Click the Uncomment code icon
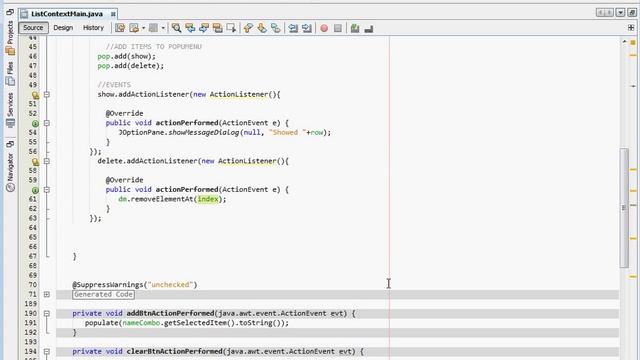The image size is (640, 360). pyautogui.click(x=369, y=29)
